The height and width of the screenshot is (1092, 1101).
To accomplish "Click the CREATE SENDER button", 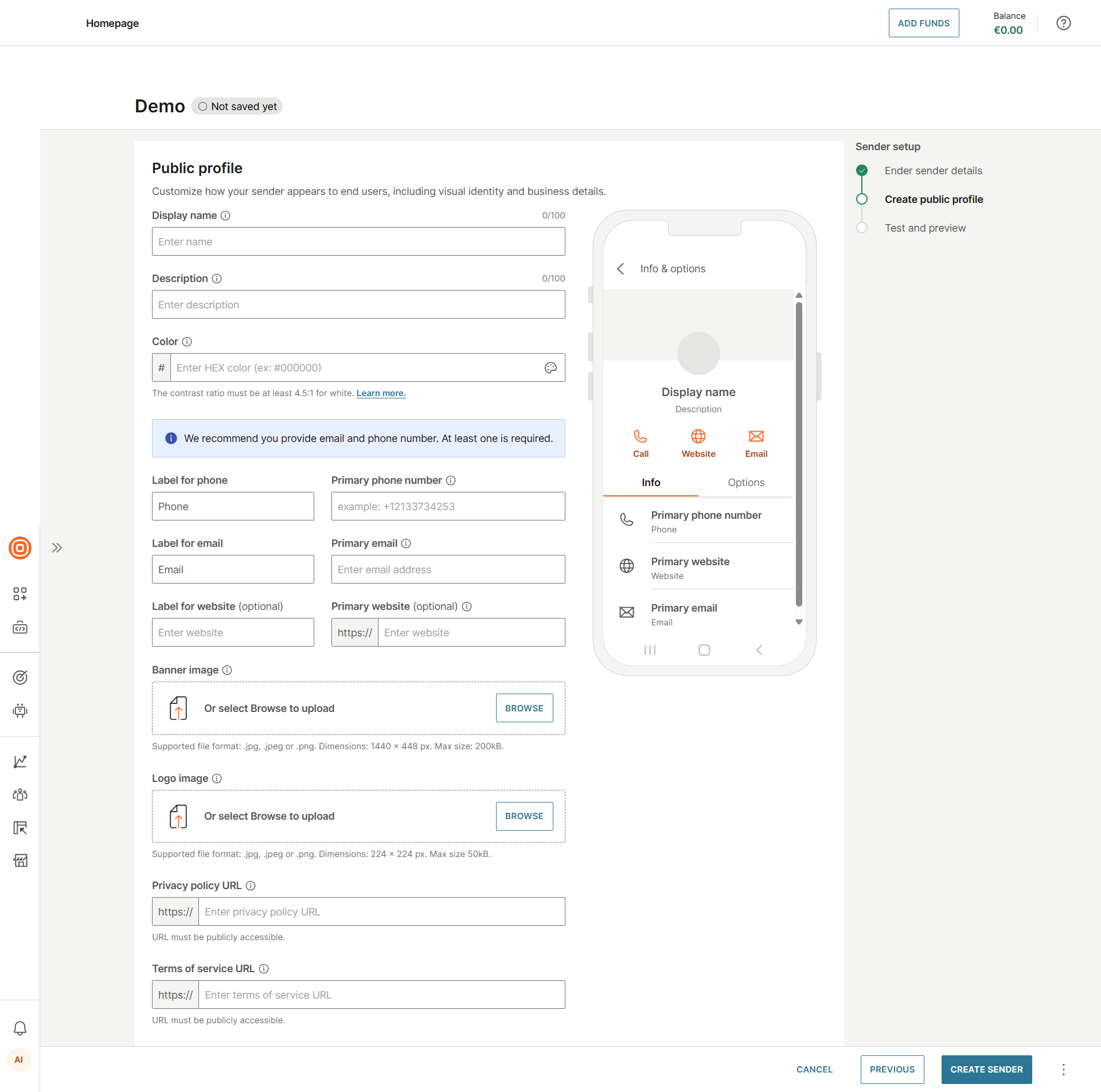I will coord(986,1069).
